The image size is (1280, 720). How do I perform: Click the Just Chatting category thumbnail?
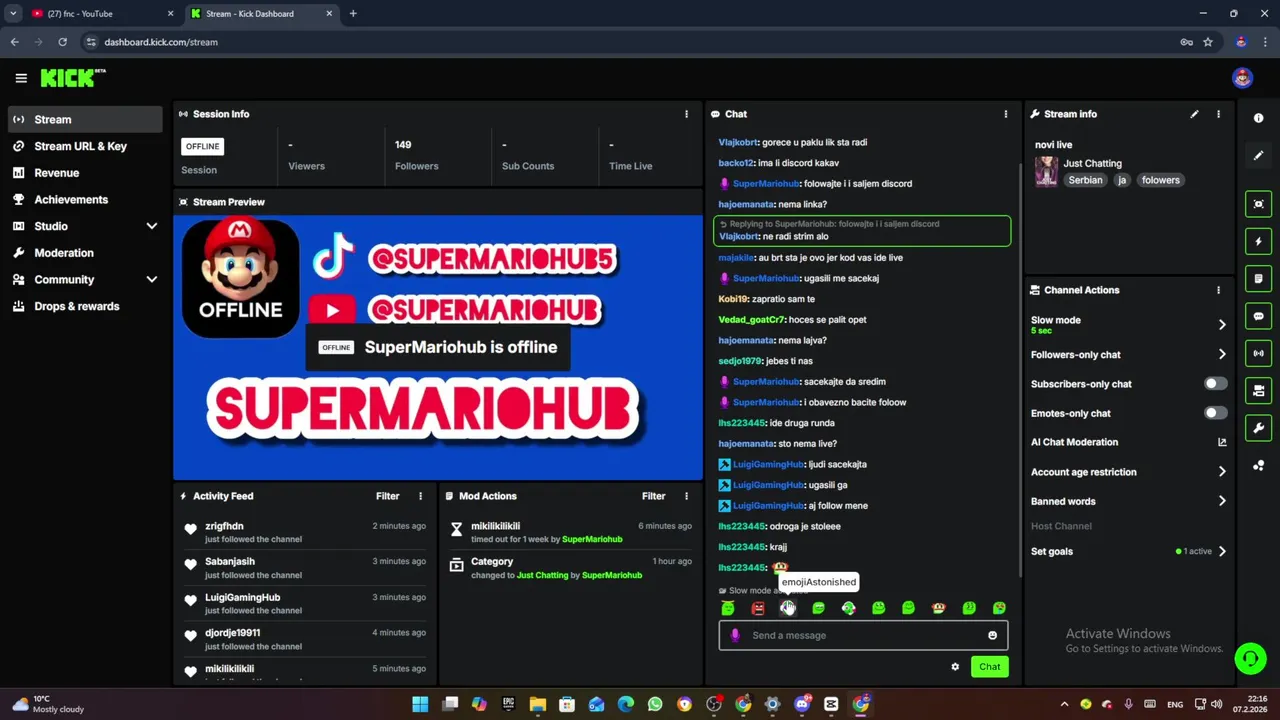[x=1046, y=171]
